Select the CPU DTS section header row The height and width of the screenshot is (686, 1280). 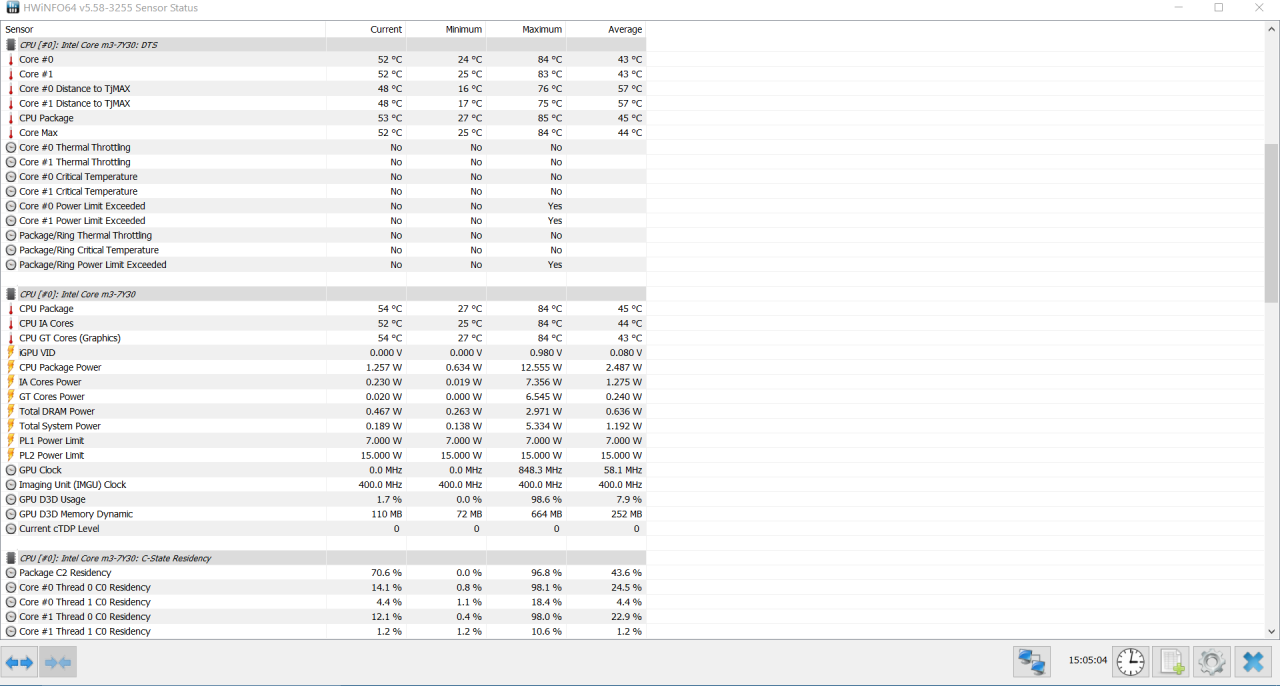coord(323,45)
